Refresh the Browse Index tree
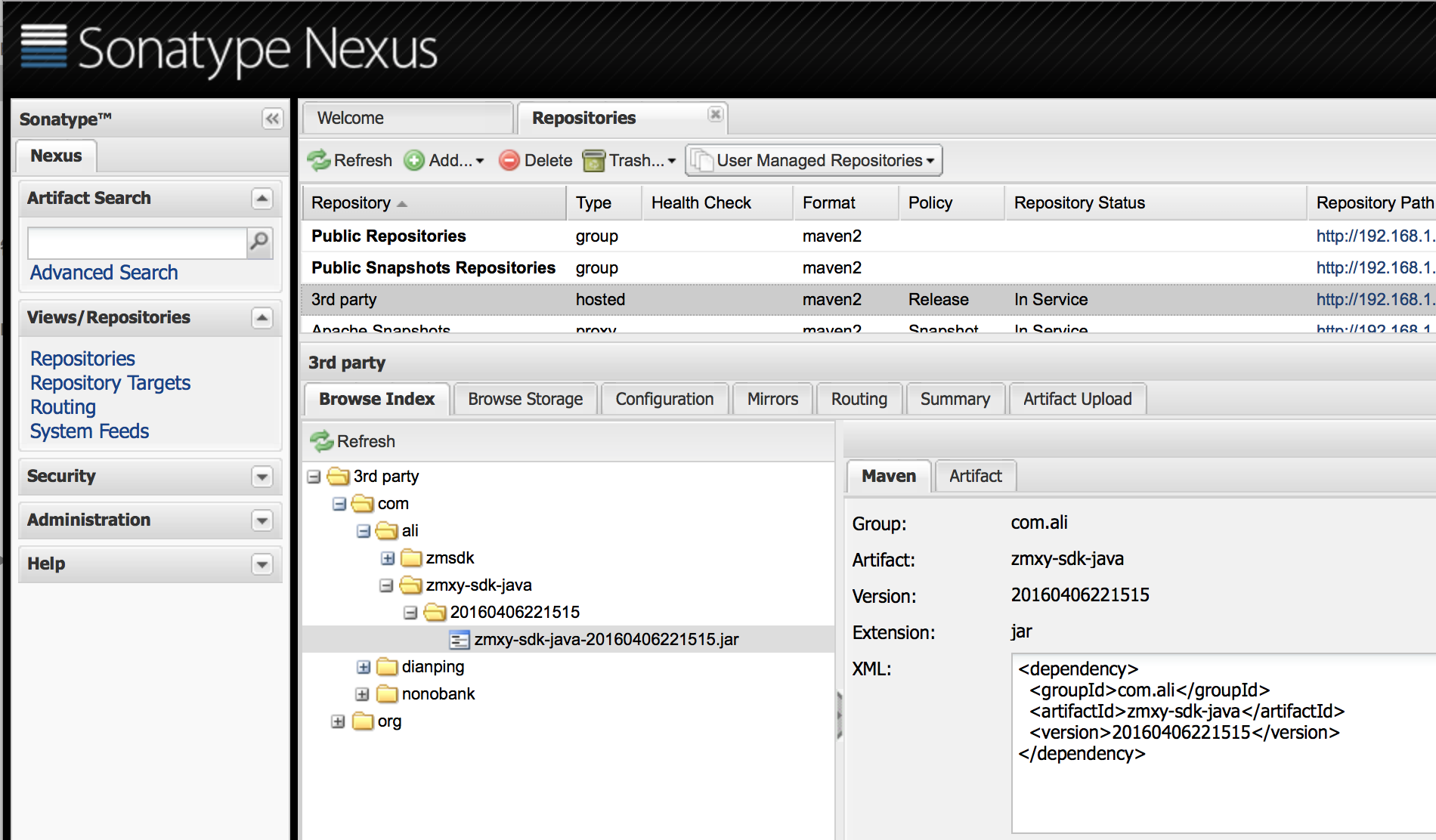 point(353,441)
